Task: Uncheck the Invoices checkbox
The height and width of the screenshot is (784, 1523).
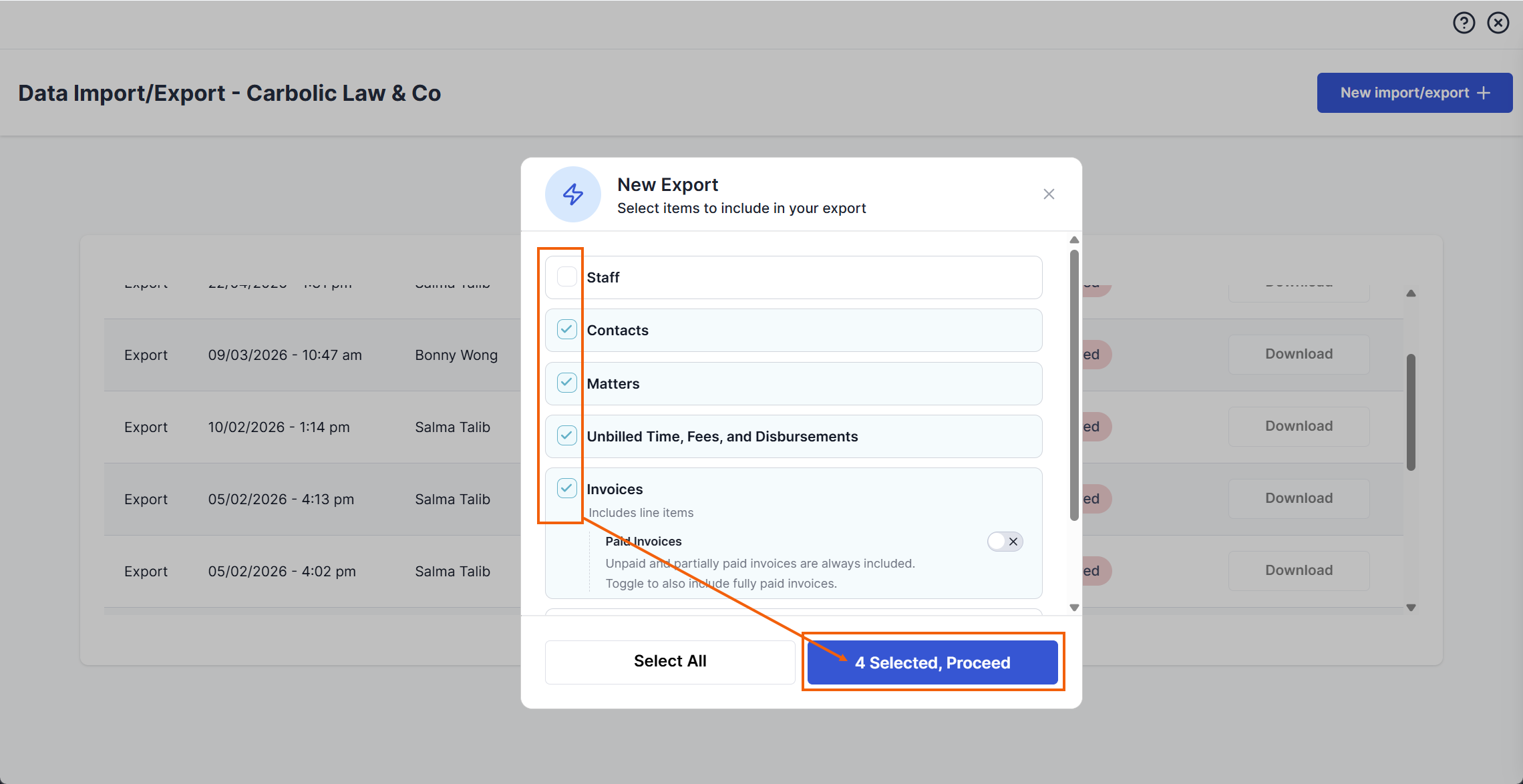Action: 567,488
